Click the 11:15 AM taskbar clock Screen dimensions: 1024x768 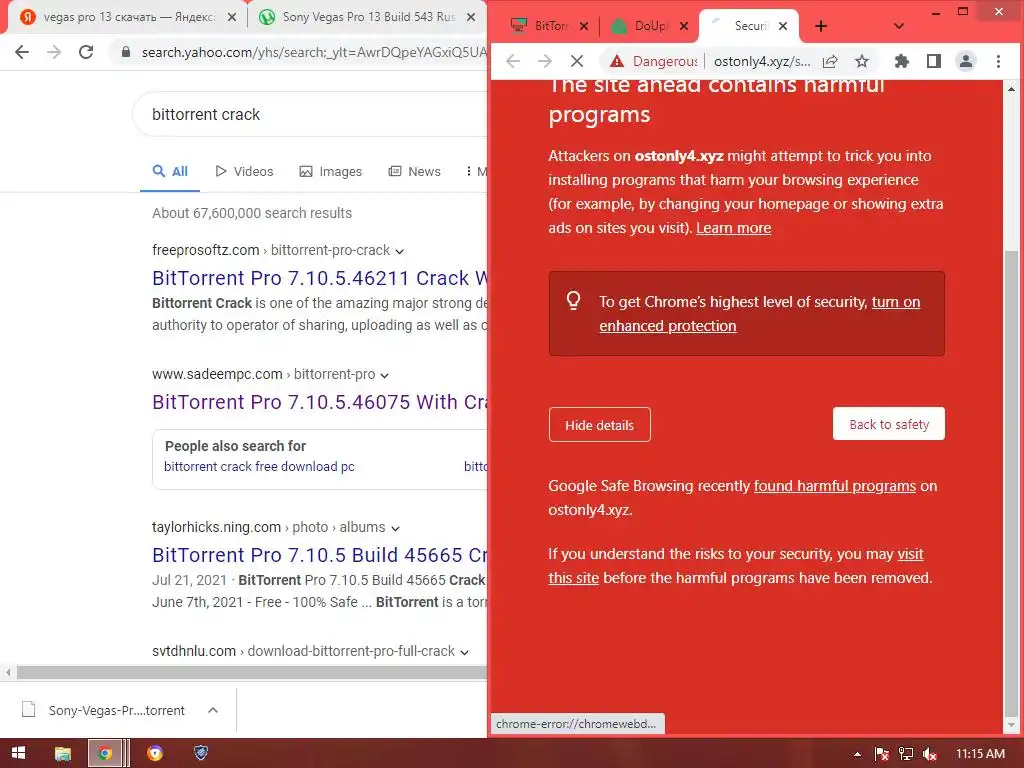pyautogui.click(x=980, y=754)
